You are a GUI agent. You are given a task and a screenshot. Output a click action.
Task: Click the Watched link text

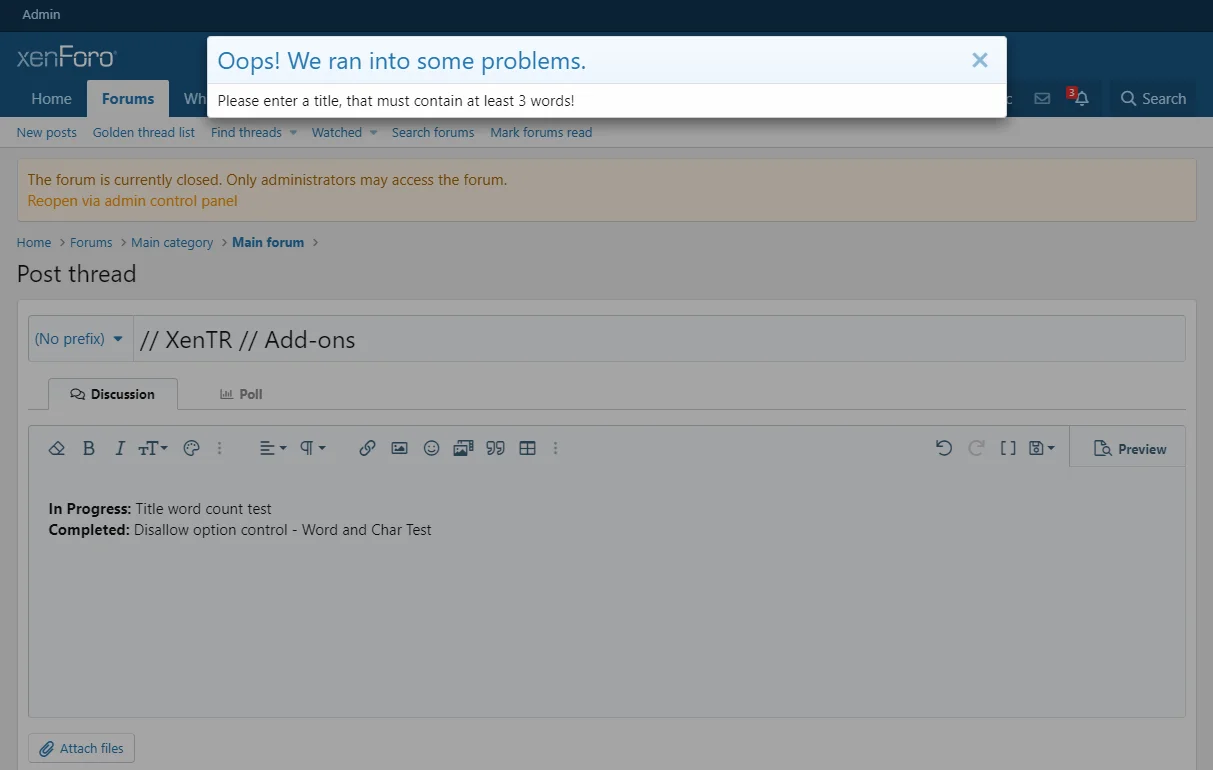[337, 132]
